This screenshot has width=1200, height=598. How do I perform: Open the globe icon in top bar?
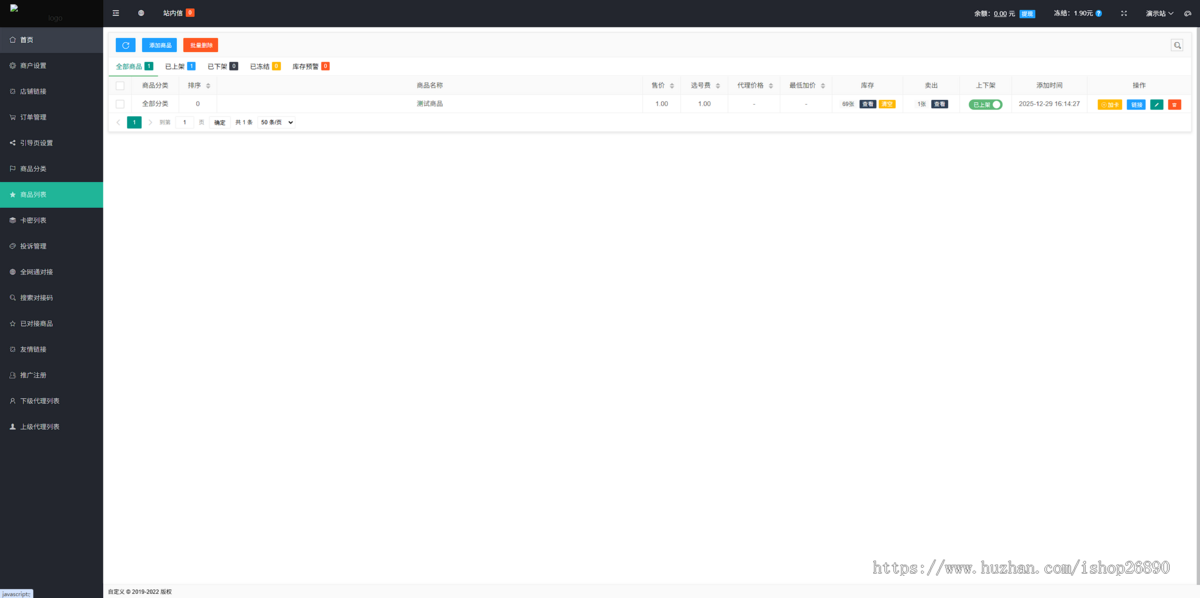coord(141,13)
